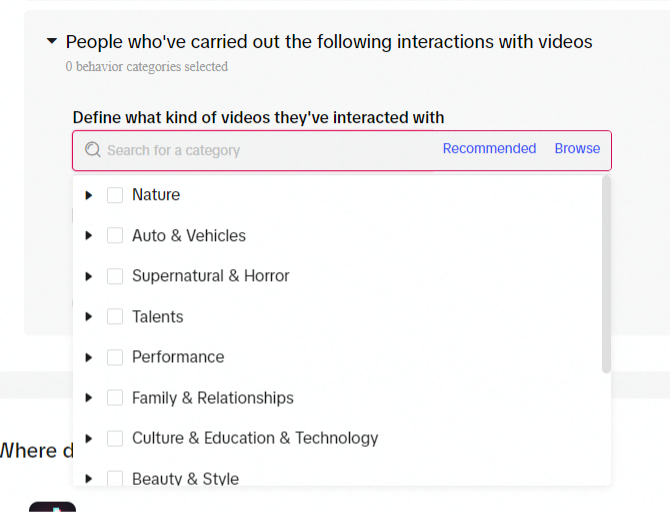Check the Nature category checkbox
The width and height of the screenshot is (670, 513).
pyautogui.click(x=115, y=195)
